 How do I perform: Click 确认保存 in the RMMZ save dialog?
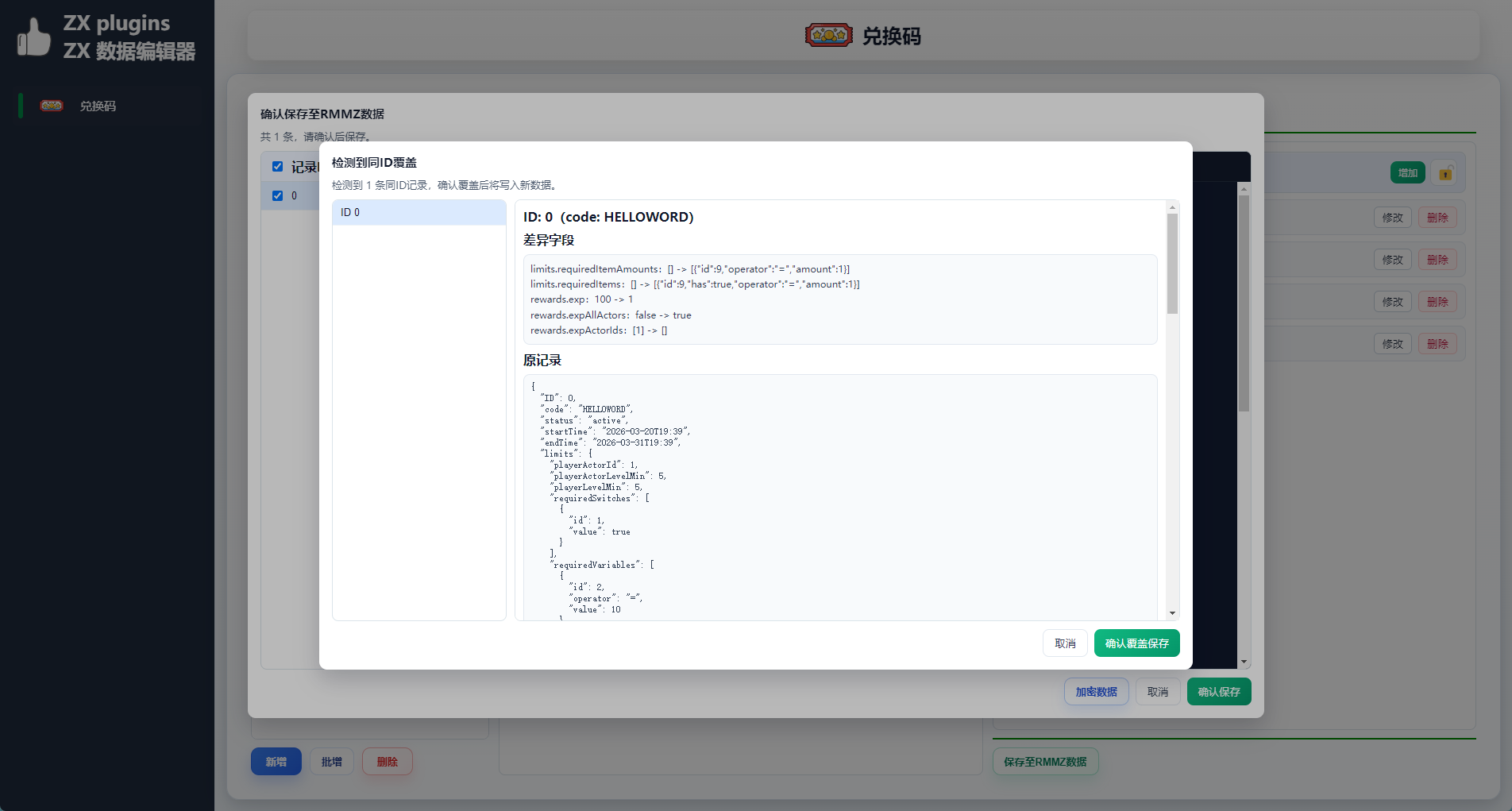tap(1219, 692)
